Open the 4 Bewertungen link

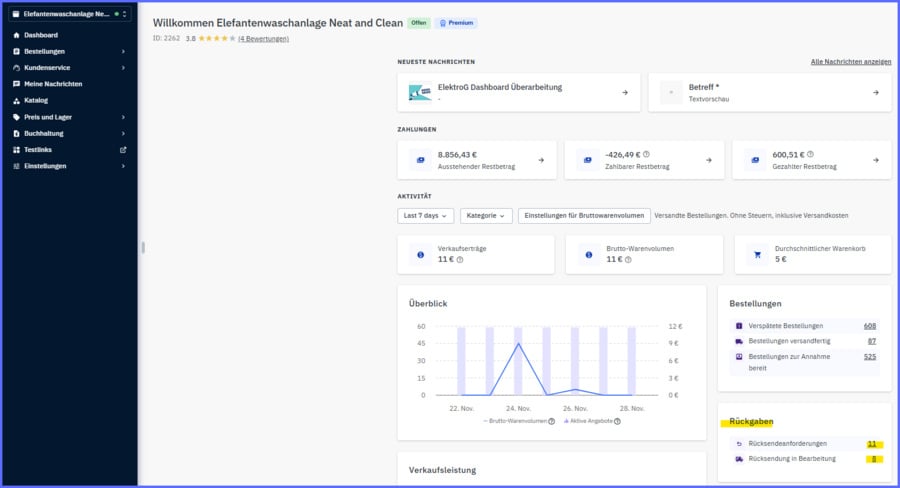(263, 39)
